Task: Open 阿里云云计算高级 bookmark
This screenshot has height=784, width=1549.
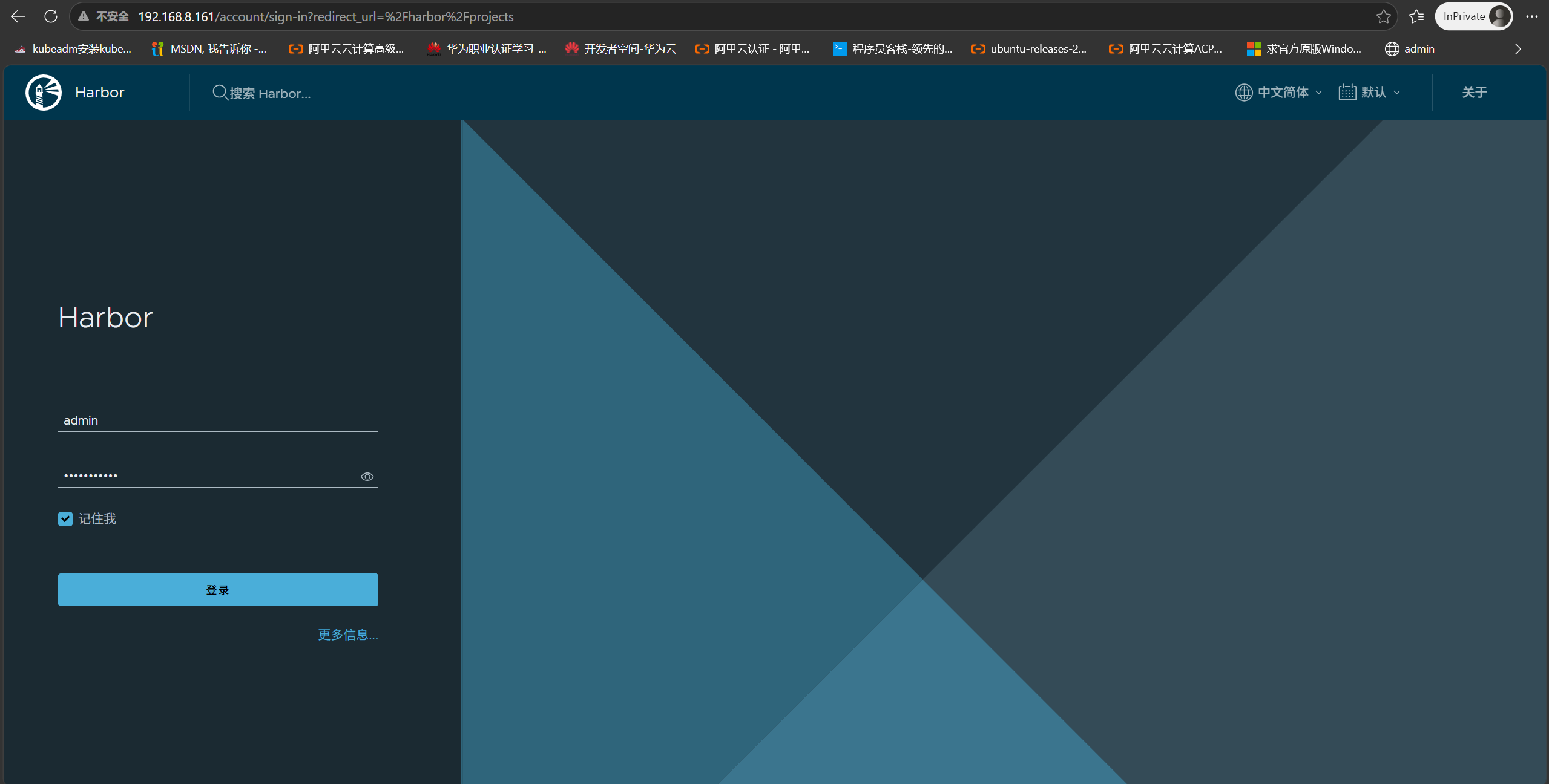Action: tap(346, 49)
